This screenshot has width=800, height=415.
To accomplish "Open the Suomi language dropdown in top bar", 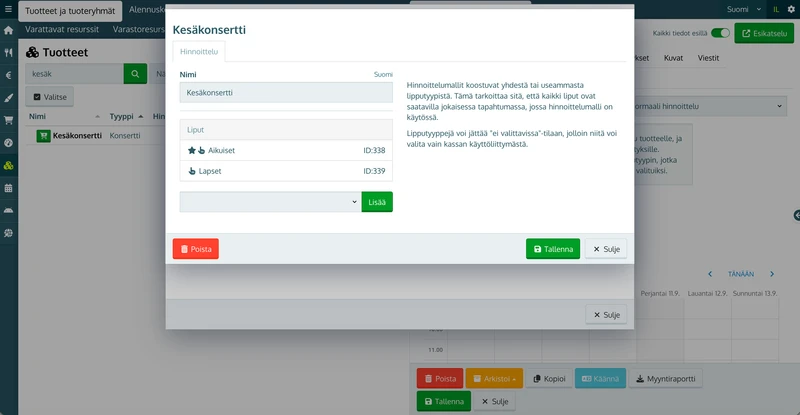I will tap(744, 9).
